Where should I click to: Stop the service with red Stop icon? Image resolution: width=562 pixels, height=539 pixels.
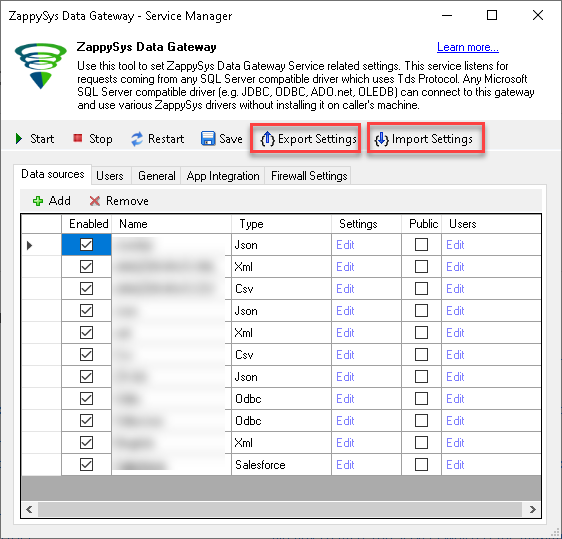[78, 138]
